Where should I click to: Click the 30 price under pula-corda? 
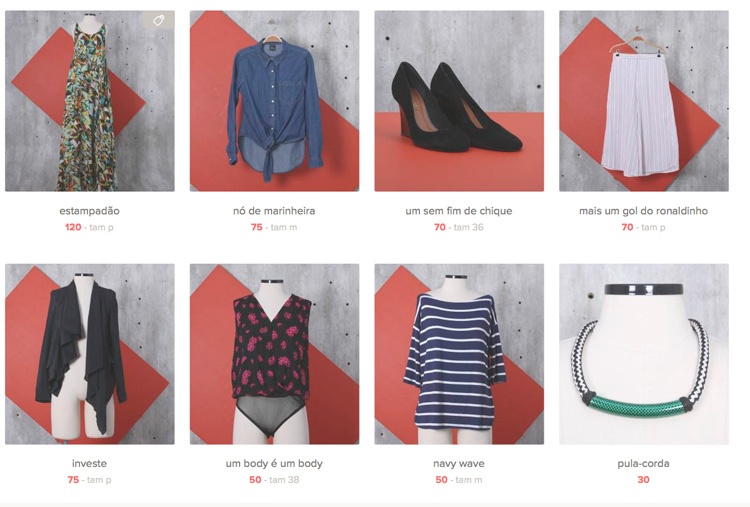(x=643, y=480)
